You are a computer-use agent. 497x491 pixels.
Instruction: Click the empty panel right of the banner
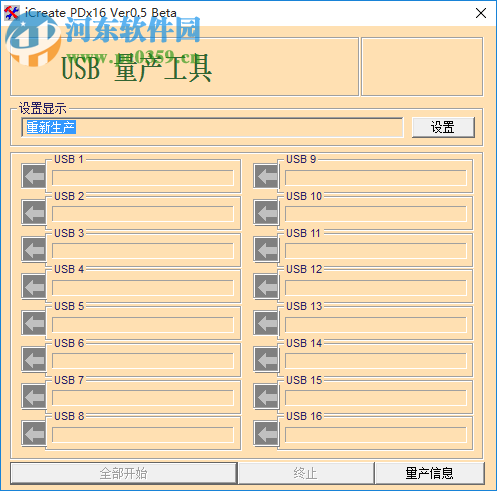point(422,67)
